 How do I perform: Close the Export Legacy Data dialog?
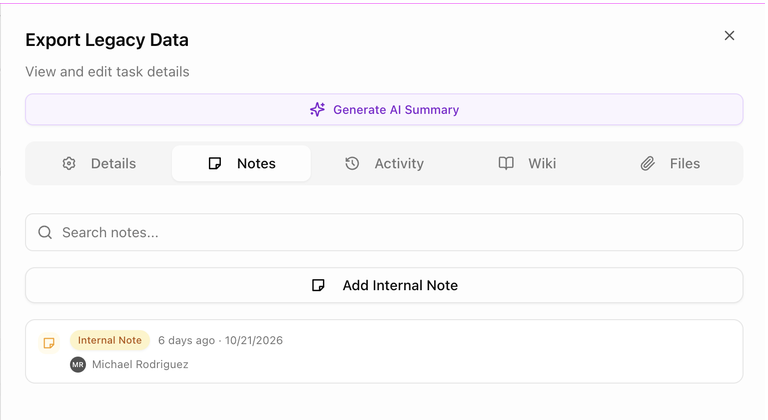[x=729, y=35]
